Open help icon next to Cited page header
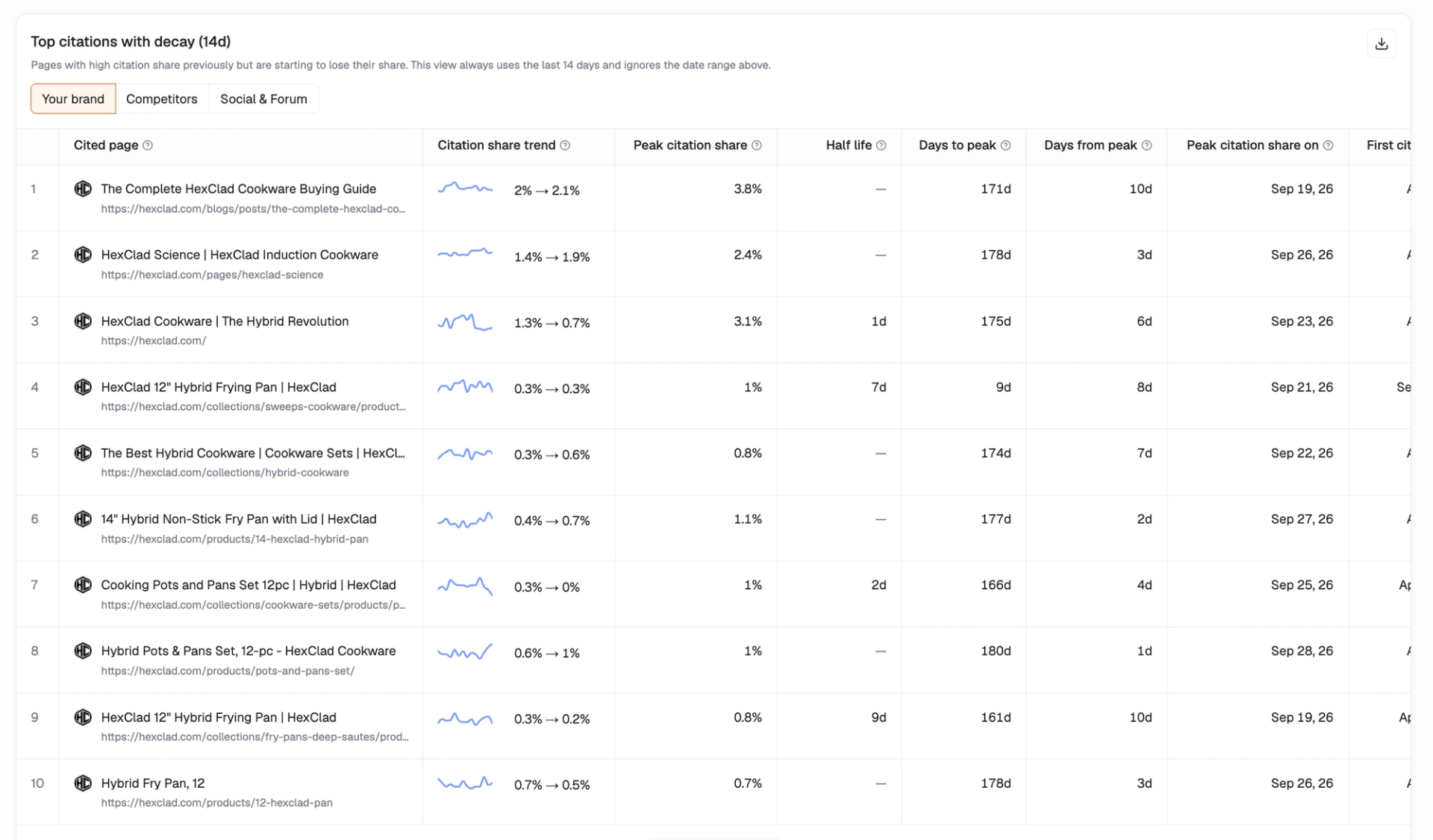Viewport: 1433px width, 840px height. click(x=148, y=145)
